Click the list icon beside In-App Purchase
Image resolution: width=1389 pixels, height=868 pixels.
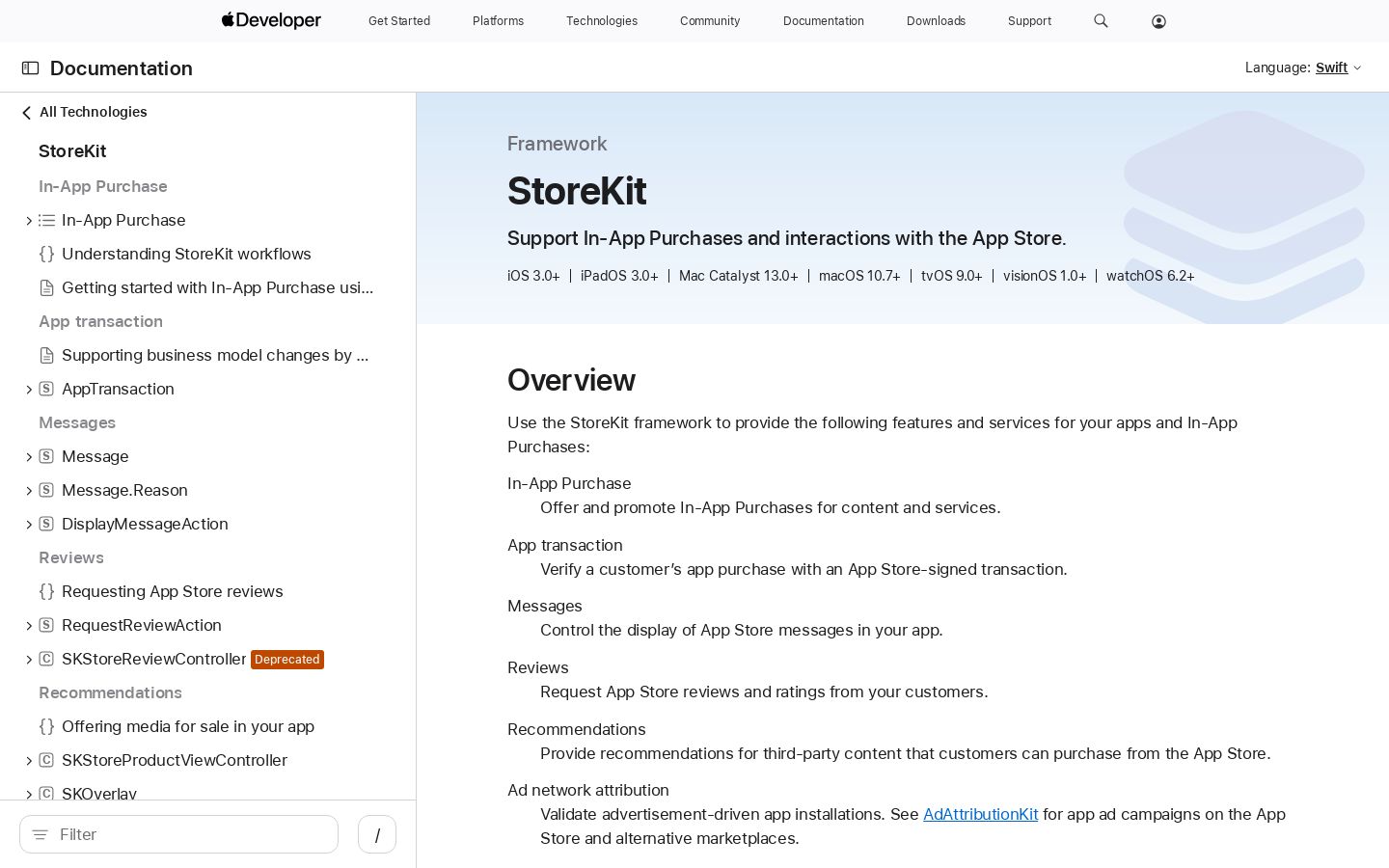point(46,221)
